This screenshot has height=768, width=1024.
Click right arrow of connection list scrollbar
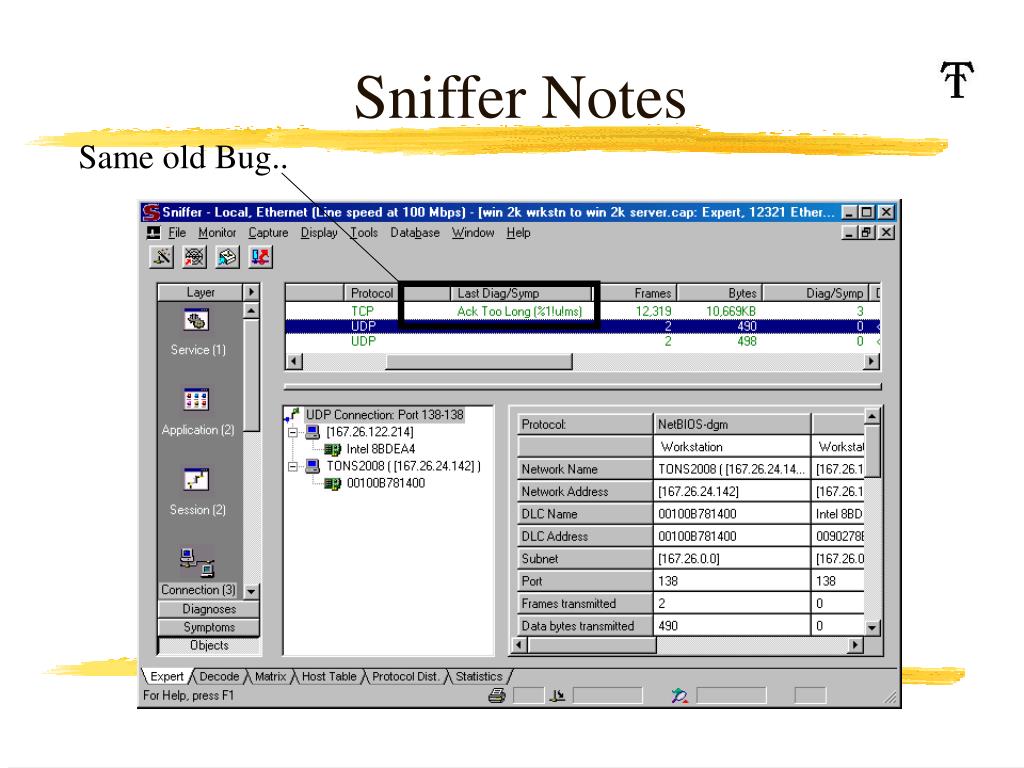click(871, 361)
